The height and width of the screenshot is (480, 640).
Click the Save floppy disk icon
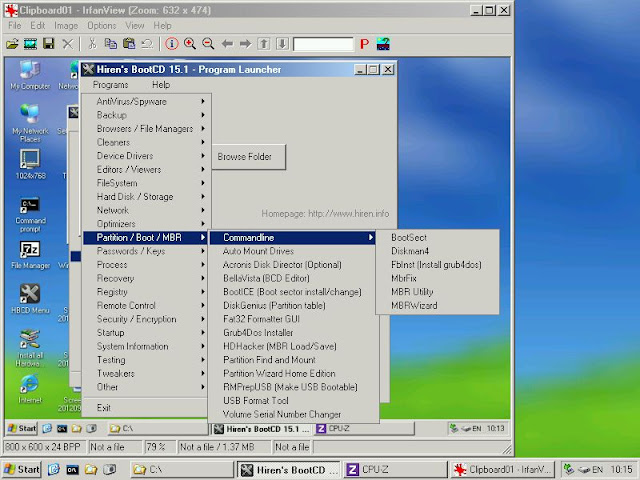(x=49, y=44)
